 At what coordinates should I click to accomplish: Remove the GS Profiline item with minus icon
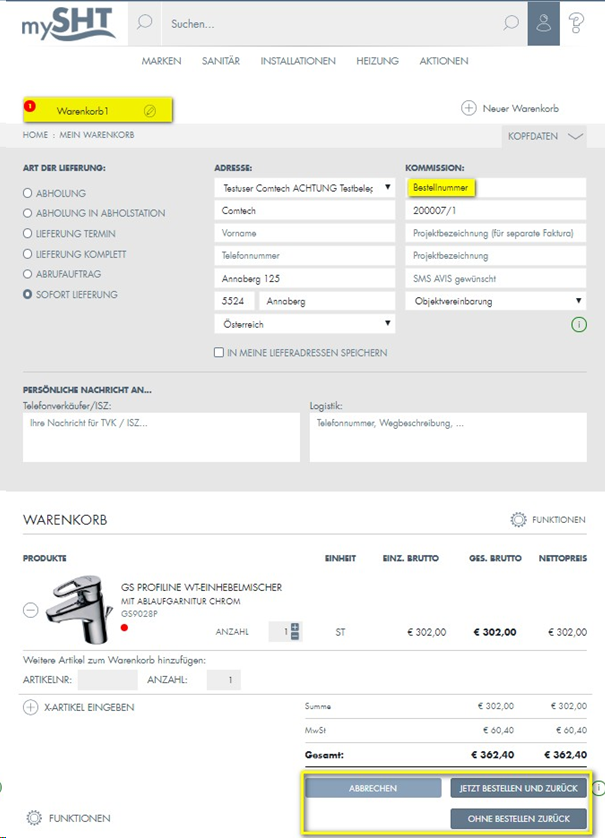coord(30,609)
